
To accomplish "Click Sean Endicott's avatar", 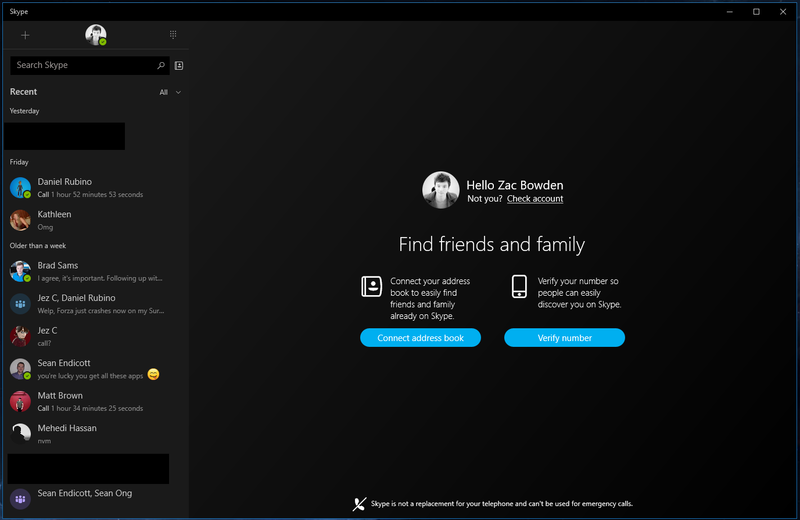I will pyautogui.click(x=20, y=369).
